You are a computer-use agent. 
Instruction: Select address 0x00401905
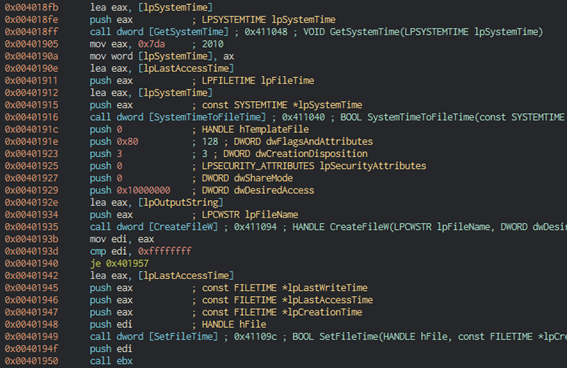point(31,44)
